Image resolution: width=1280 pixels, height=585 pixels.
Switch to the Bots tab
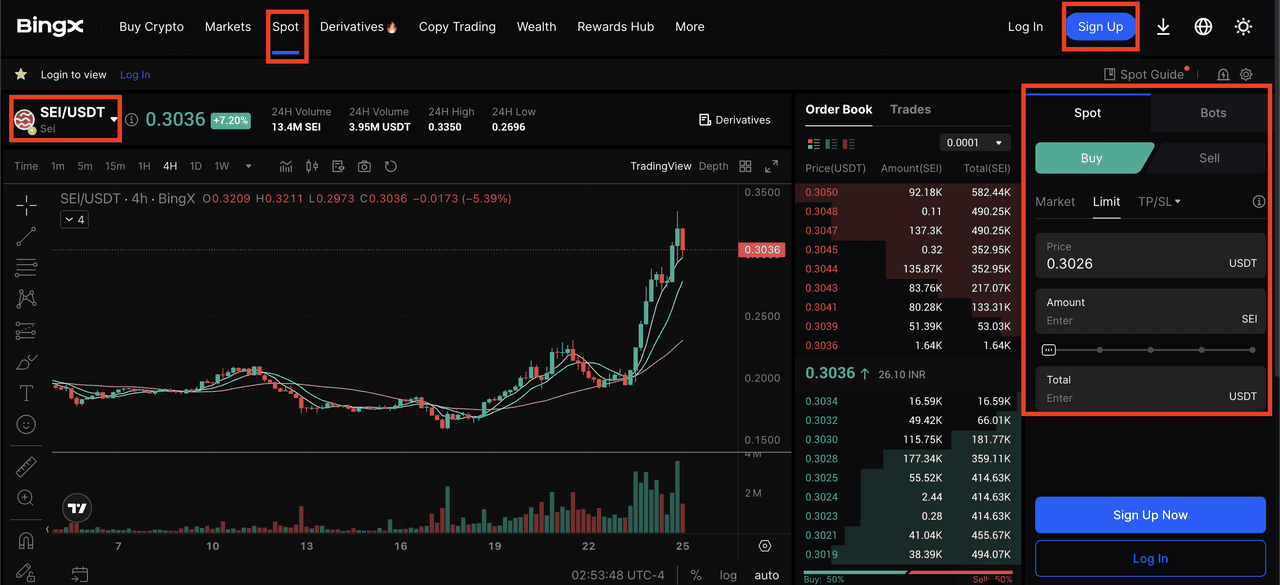pyautogui.click(x=1213, y=113)
